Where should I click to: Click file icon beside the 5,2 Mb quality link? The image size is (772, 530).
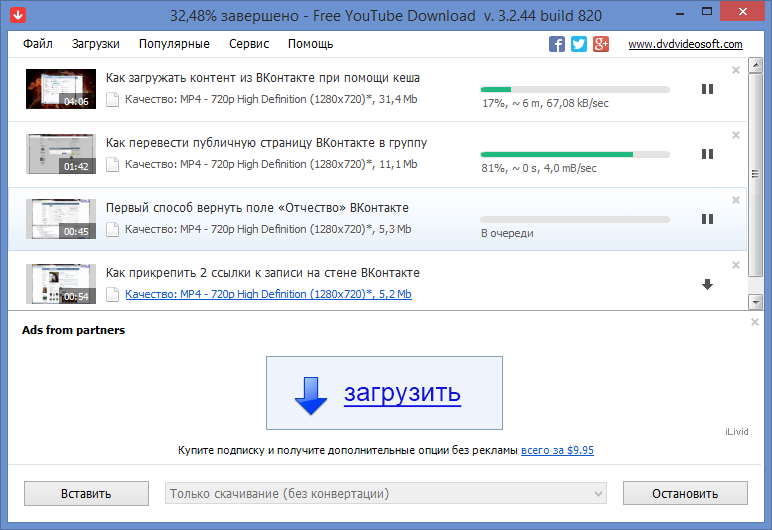[x=113, y=295]
